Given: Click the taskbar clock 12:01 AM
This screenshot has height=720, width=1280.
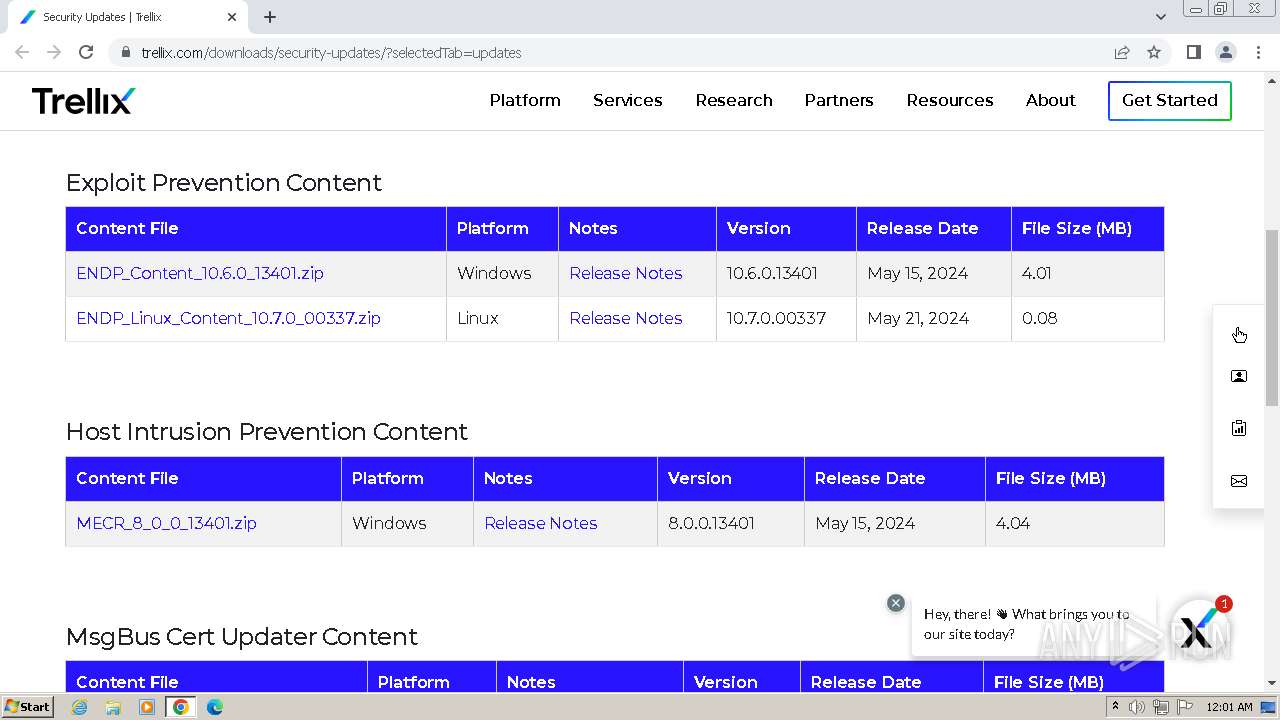Looking at the screenshot, I should [1229, 707].
